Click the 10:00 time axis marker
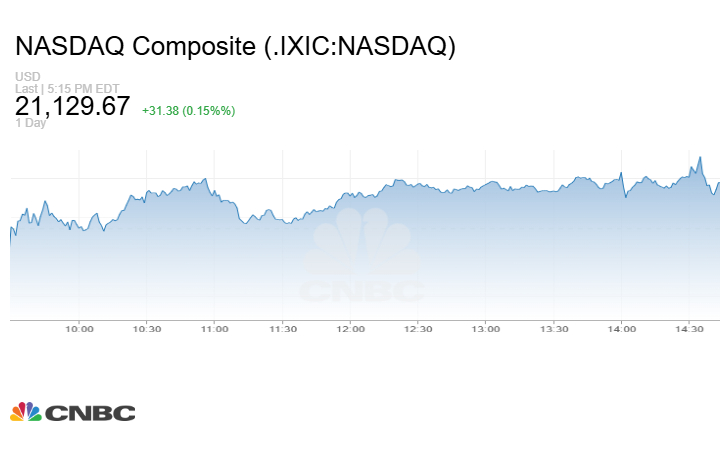 79,329
